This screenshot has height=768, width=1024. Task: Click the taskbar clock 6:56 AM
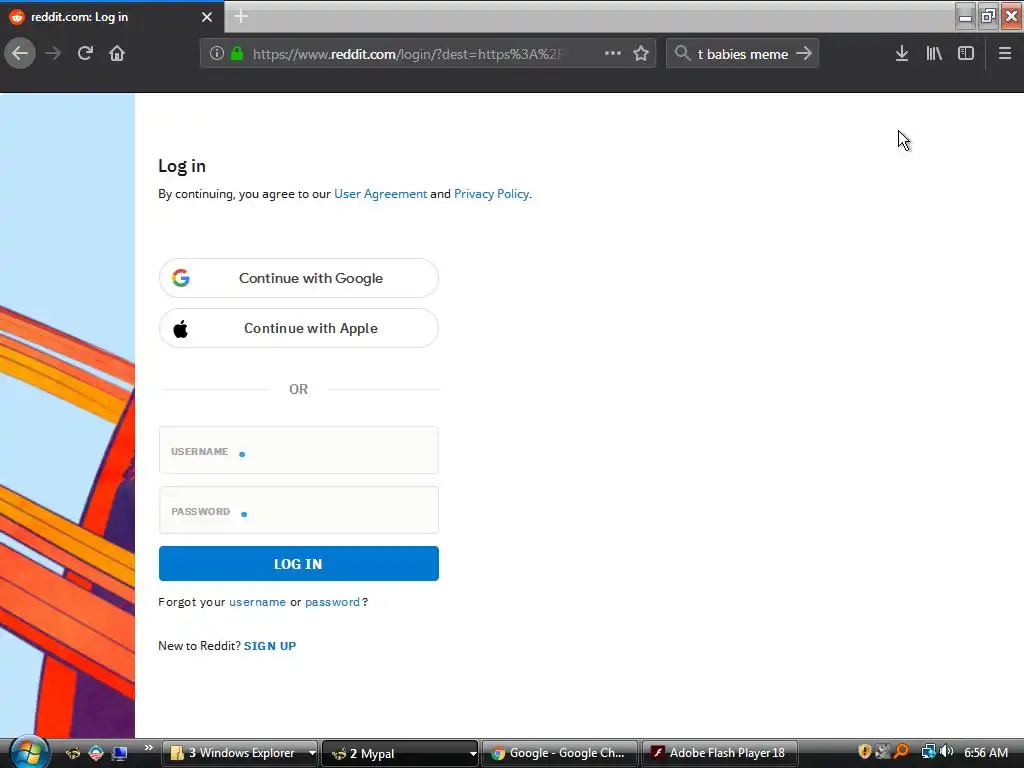click(x=986, y=753)
